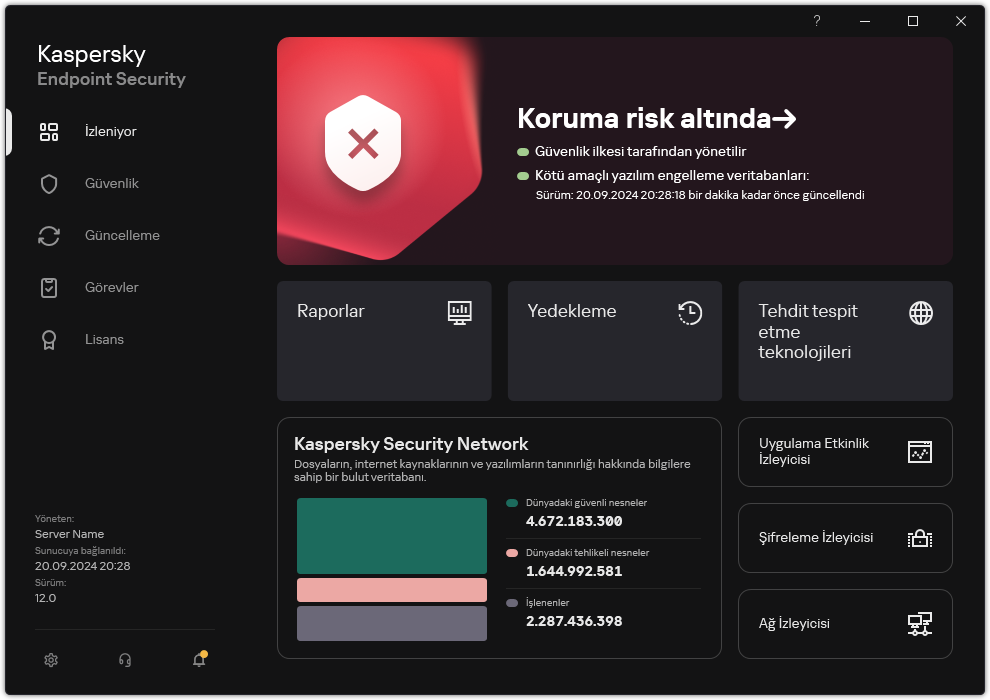Click the lock icon on Şifreleme İzleyicisi
990x700 pixels.
tap(919, 538)
